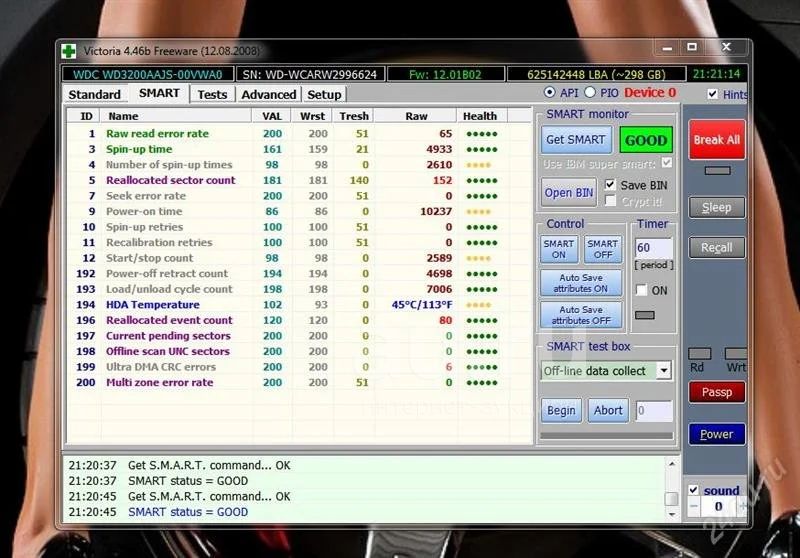800x558 pixels.
Task: Switch to the Standard tab
Action: (x=94, y=94)
